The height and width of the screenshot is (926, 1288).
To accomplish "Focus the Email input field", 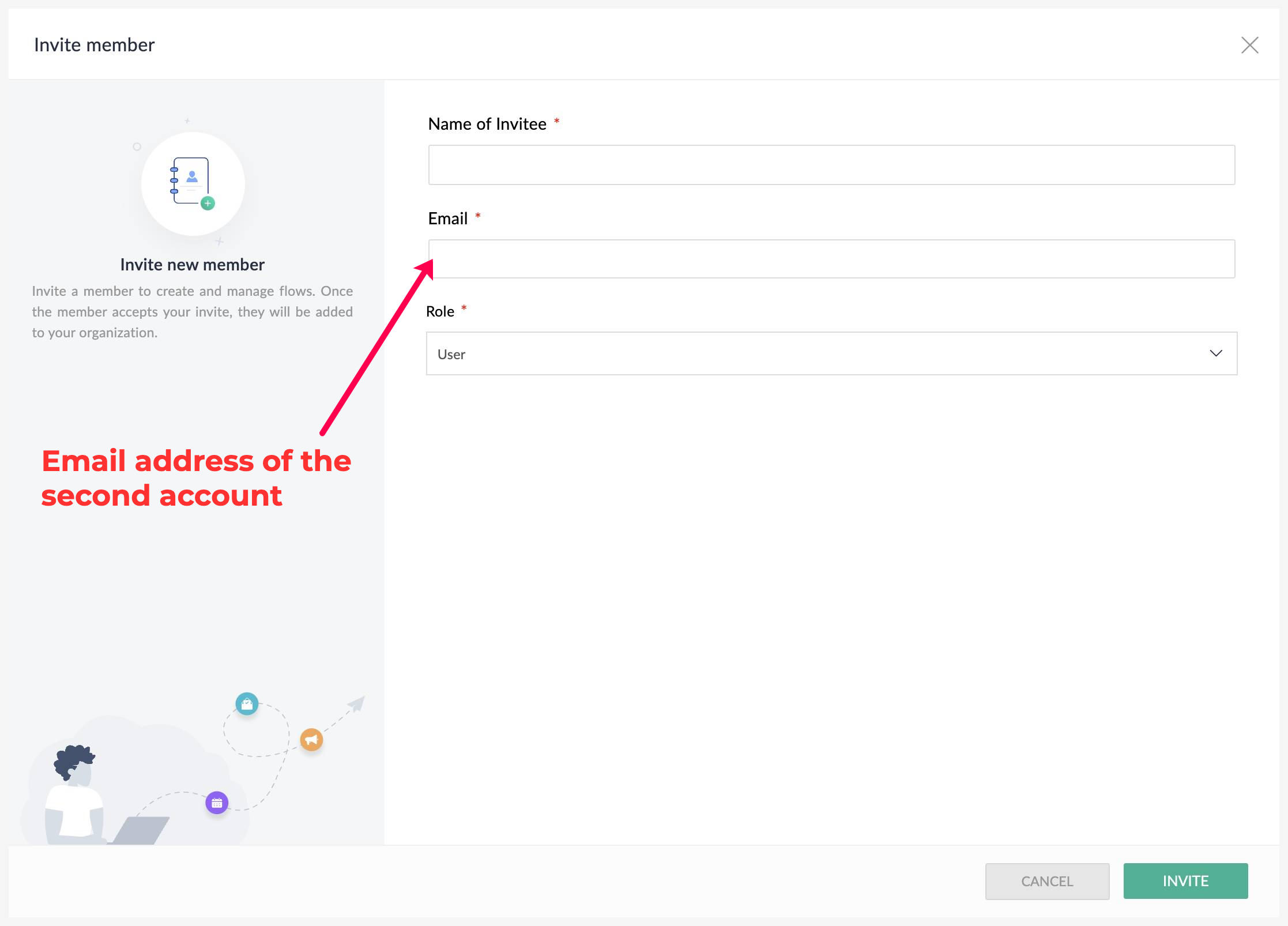I will (x=831, y=259).
